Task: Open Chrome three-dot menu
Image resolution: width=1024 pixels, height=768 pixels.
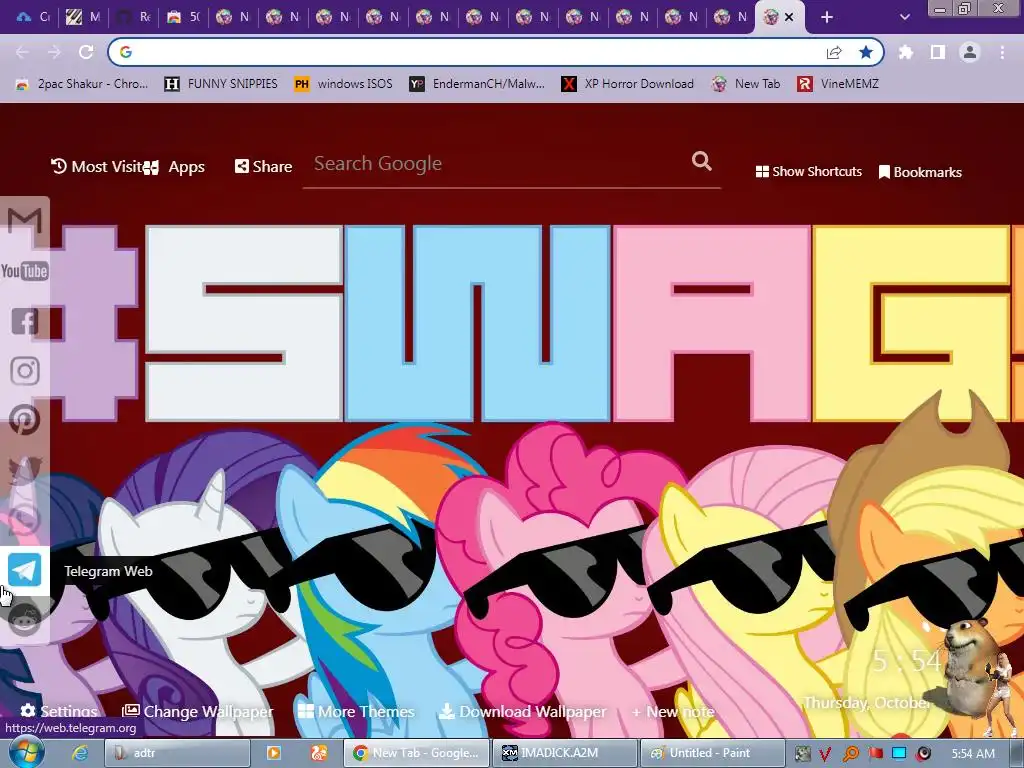Action: click(x=1002, y=52)
